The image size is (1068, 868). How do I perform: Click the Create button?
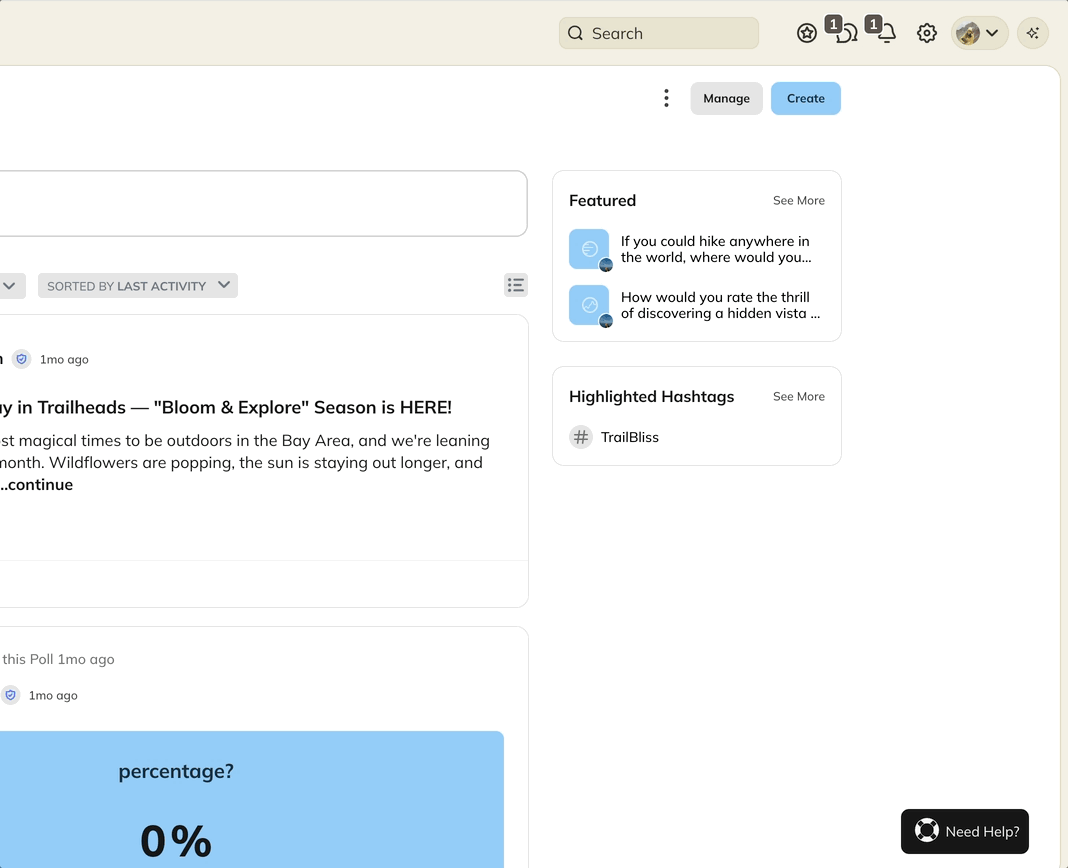coord(806,98)
